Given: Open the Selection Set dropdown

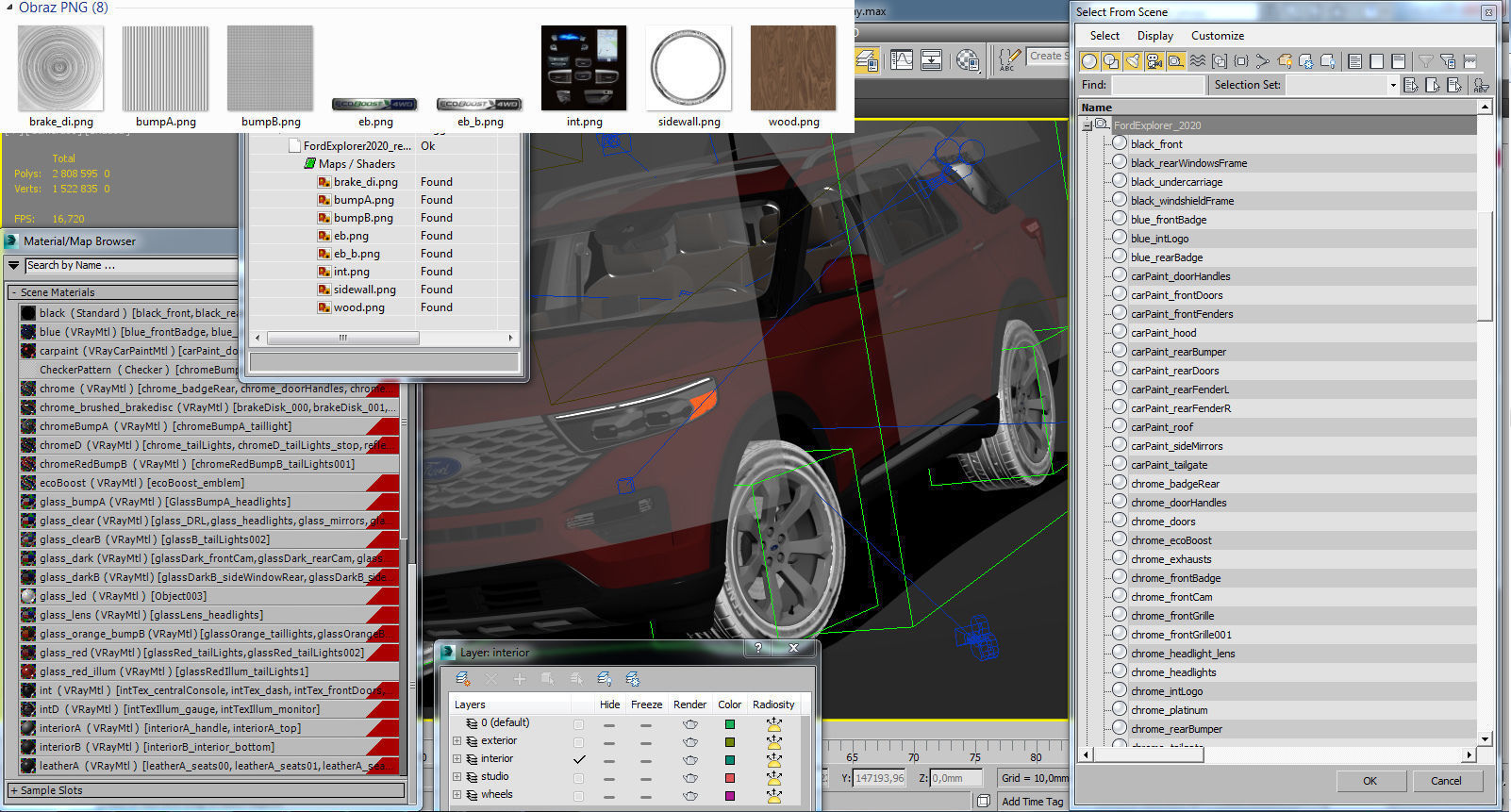Looking at the screenshot, I should point(1392,85).
